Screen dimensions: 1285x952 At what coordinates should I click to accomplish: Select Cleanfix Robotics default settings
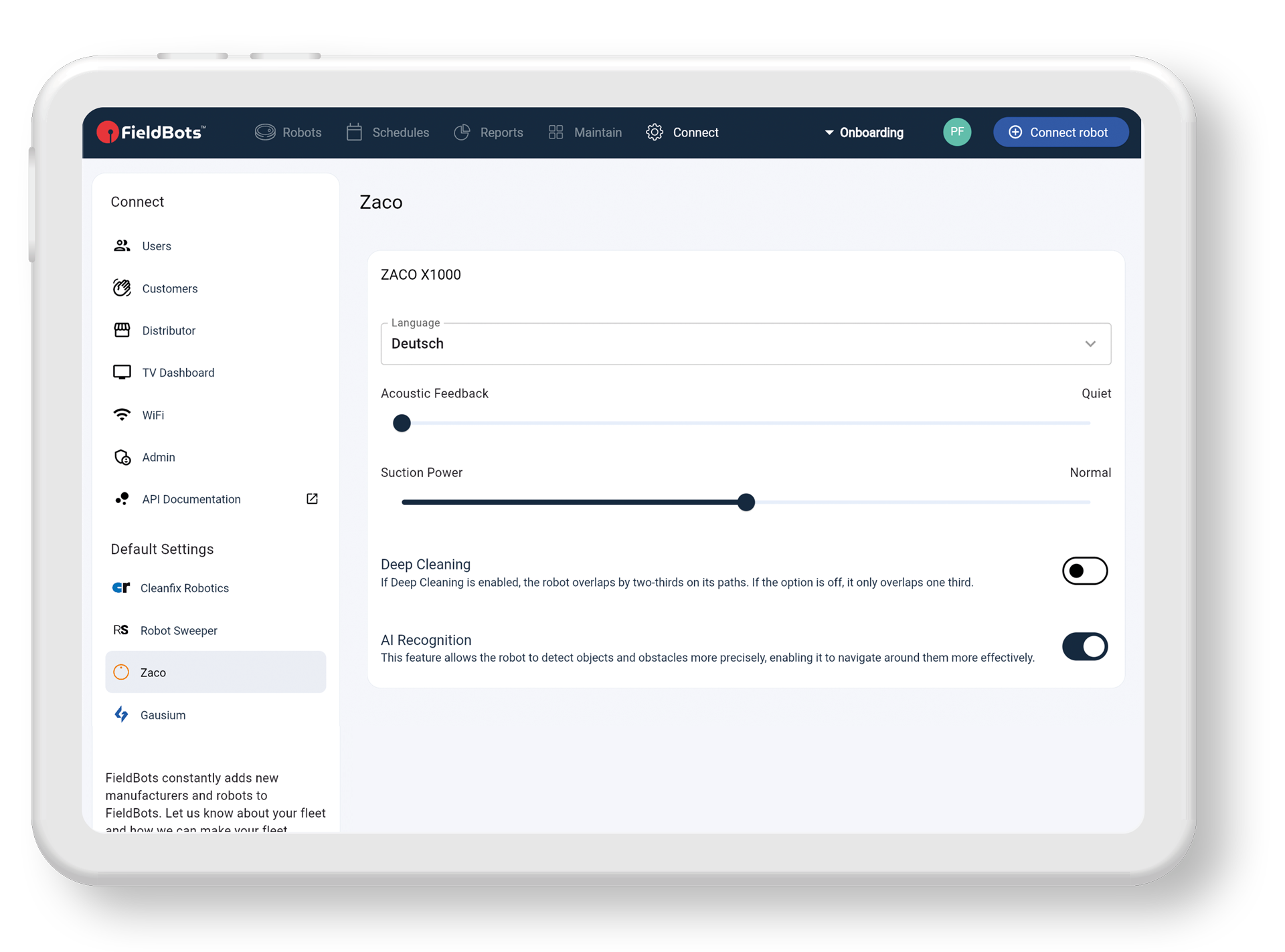pos(184,588)
